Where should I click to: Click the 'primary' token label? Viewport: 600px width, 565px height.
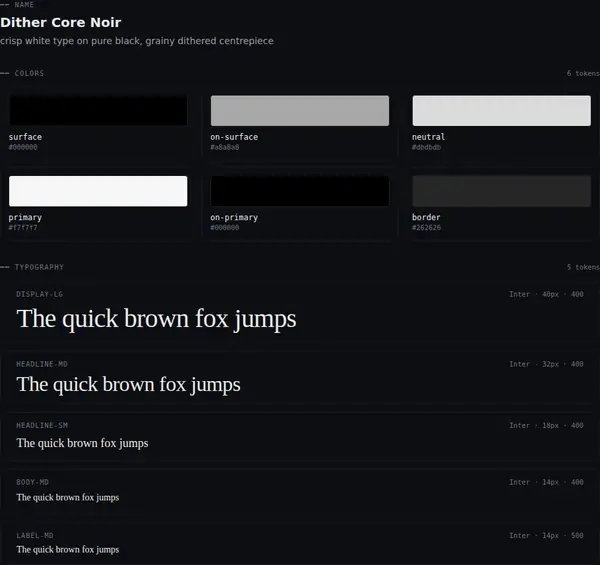tap(25, 218)
